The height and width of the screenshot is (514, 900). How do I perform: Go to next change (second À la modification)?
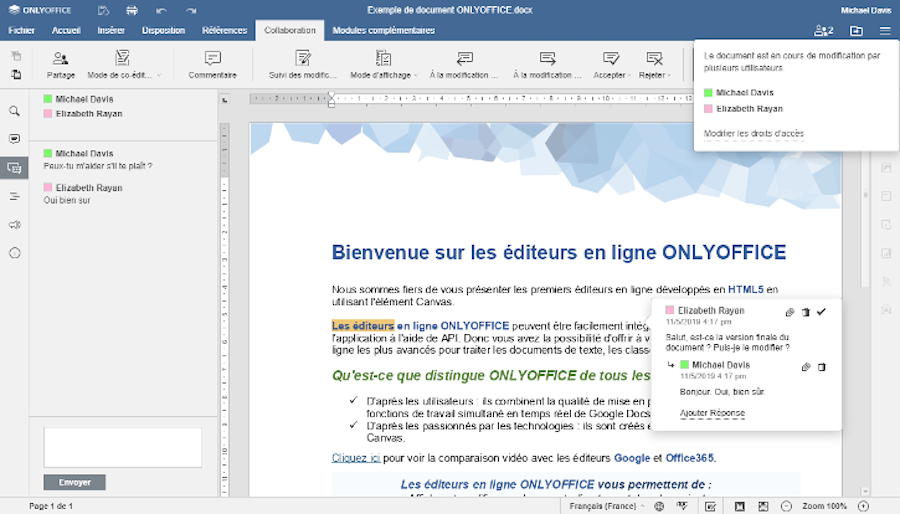point(547,64)
